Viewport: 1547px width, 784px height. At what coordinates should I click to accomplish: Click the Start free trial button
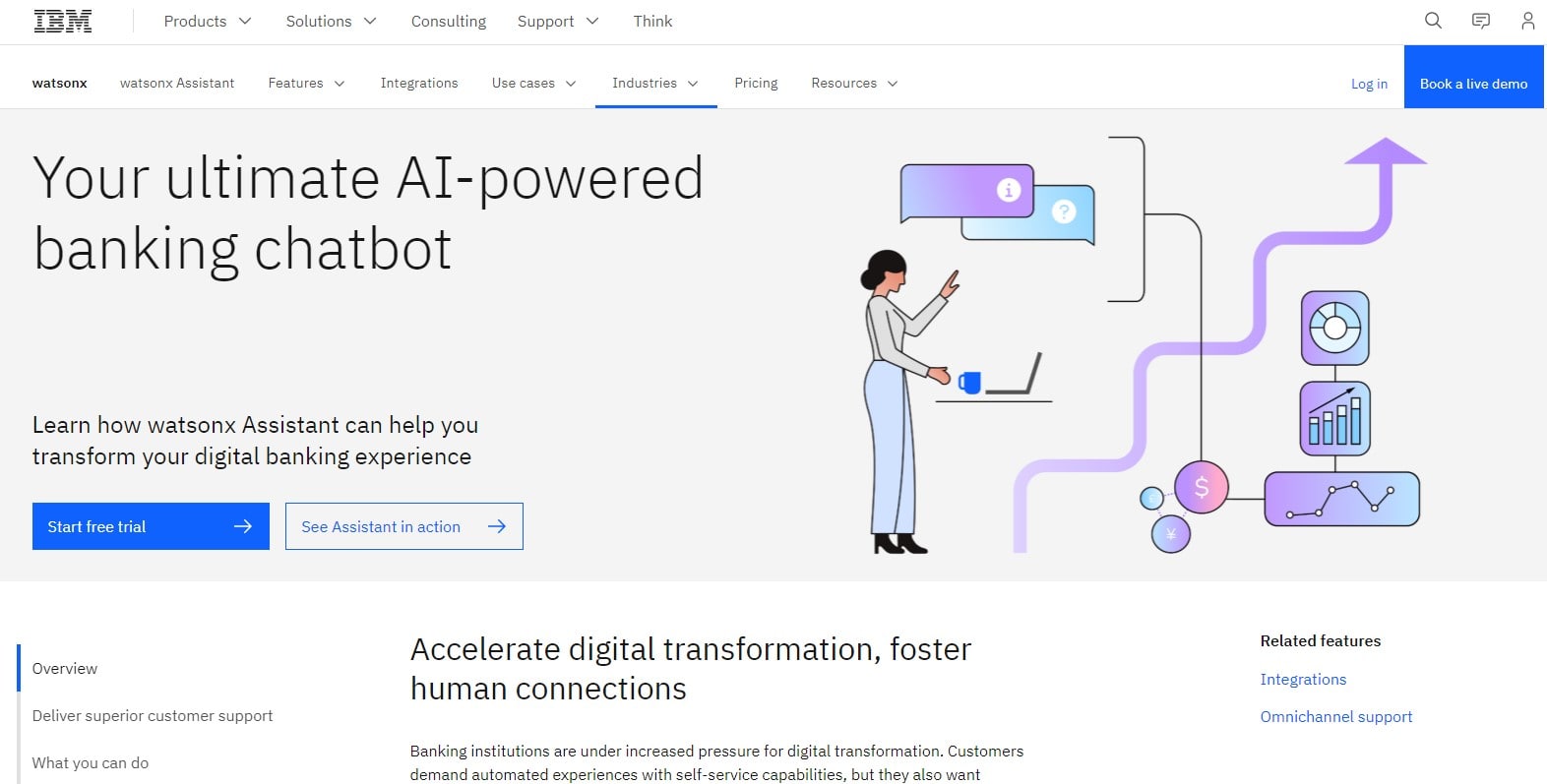(151, 526)
